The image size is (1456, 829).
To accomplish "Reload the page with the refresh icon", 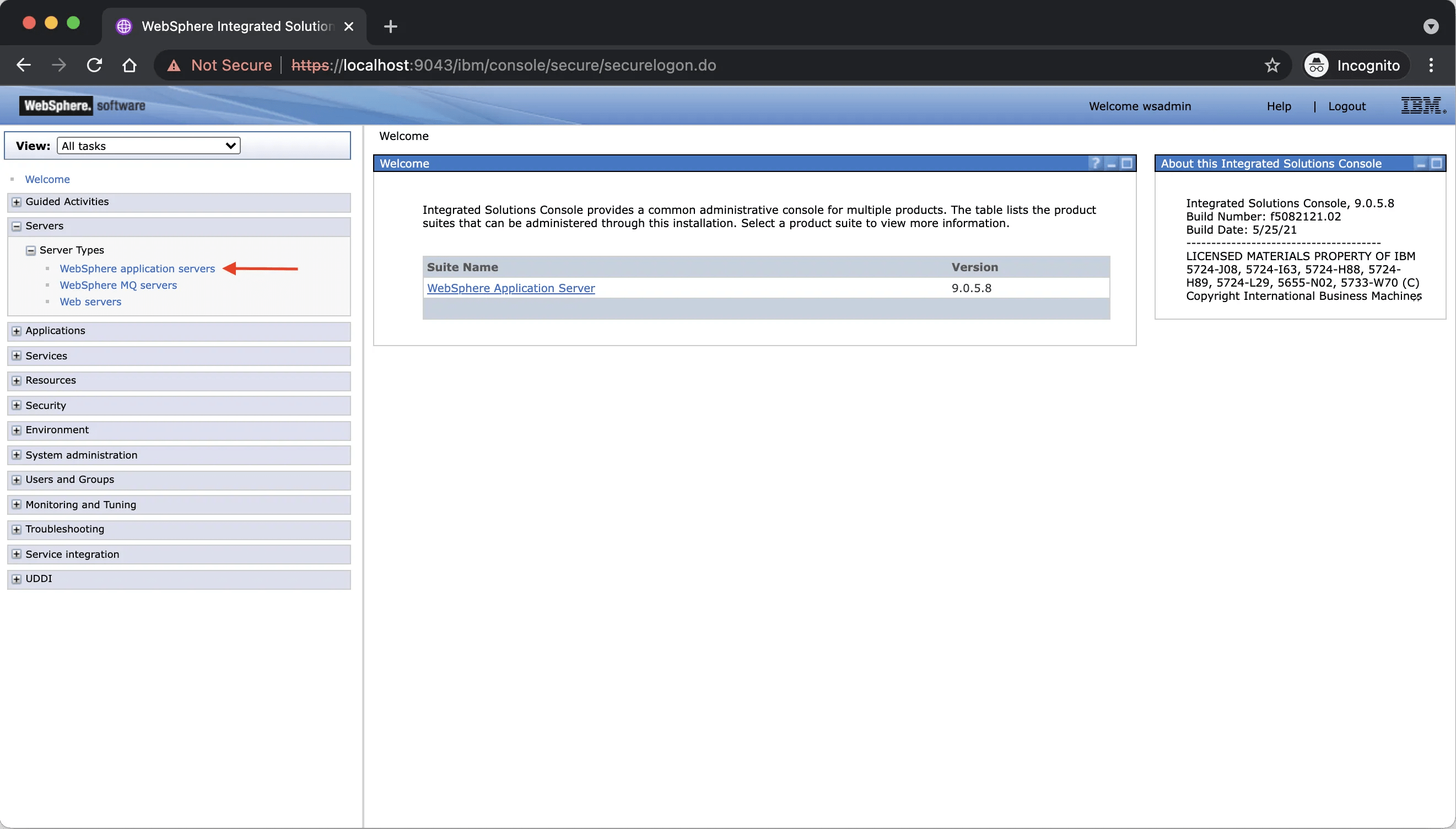I will (x=94, y=66).
